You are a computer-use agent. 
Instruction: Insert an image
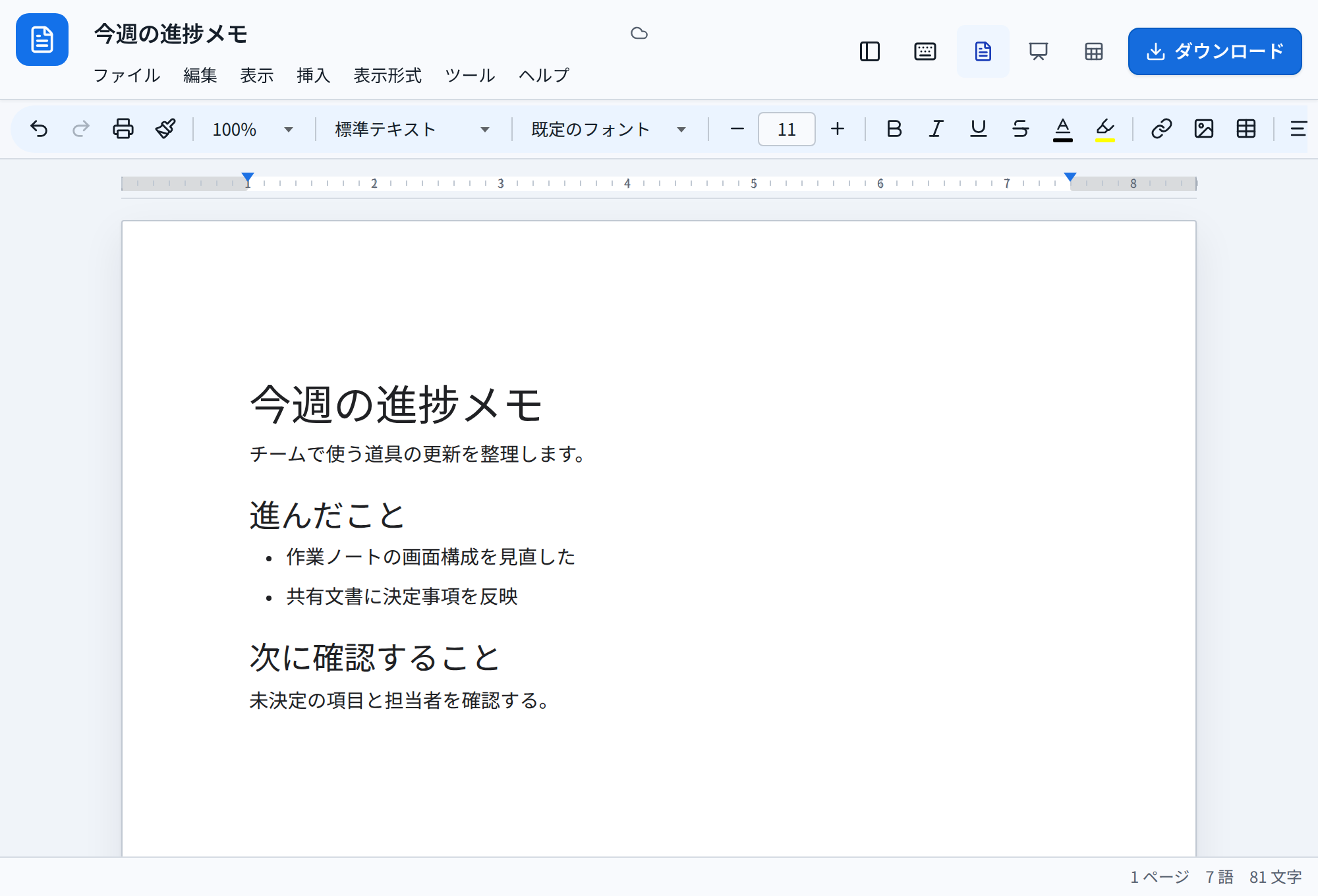(1204, 129)
